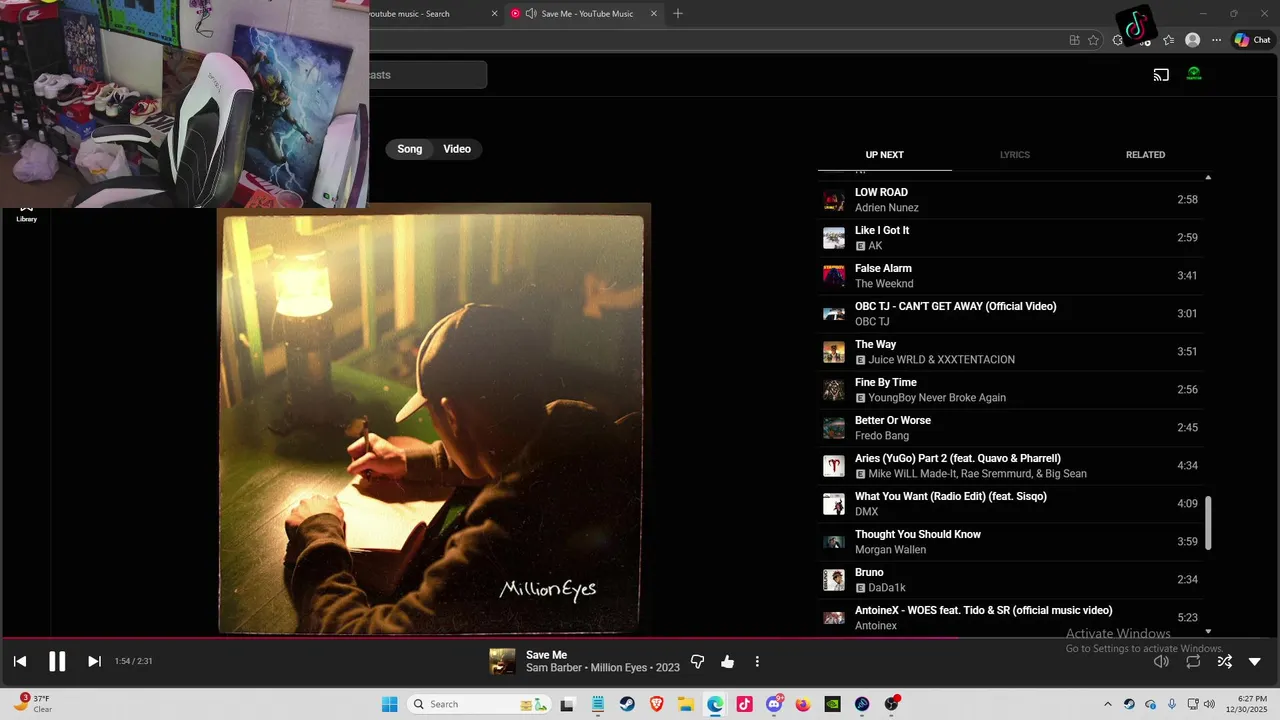Click the small album art in player bar
The width and height of the screenshot is (1280, 720).
click(x=502, y=661)
